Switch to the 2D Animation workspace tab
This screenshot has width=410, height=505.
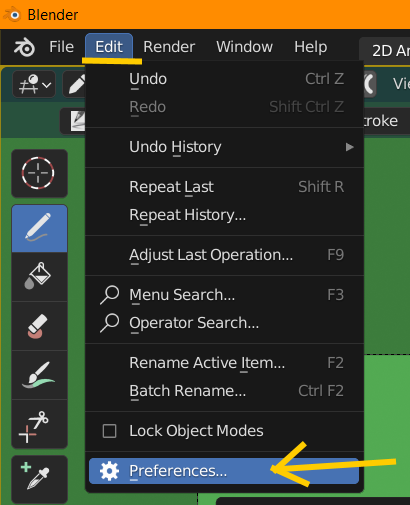385,51
